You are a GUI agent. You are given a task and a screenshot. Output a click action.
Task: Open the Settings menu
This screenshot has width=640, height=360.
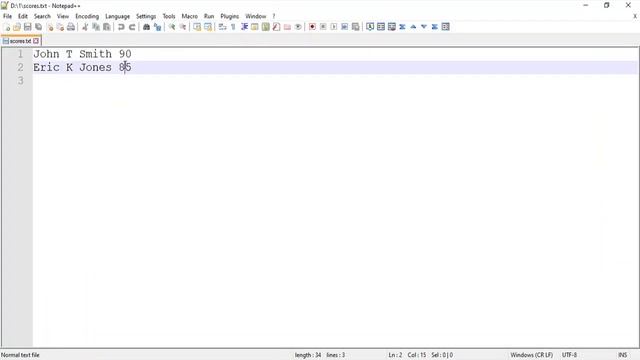[x=146, y=16]
